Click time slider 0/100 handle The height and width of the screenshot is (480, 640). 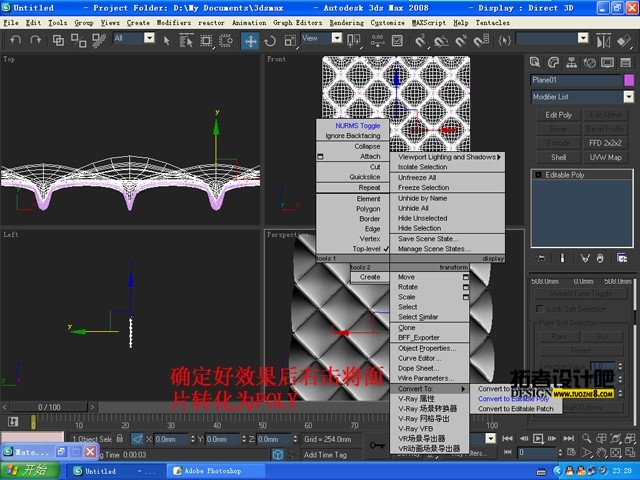coord(49,407)
